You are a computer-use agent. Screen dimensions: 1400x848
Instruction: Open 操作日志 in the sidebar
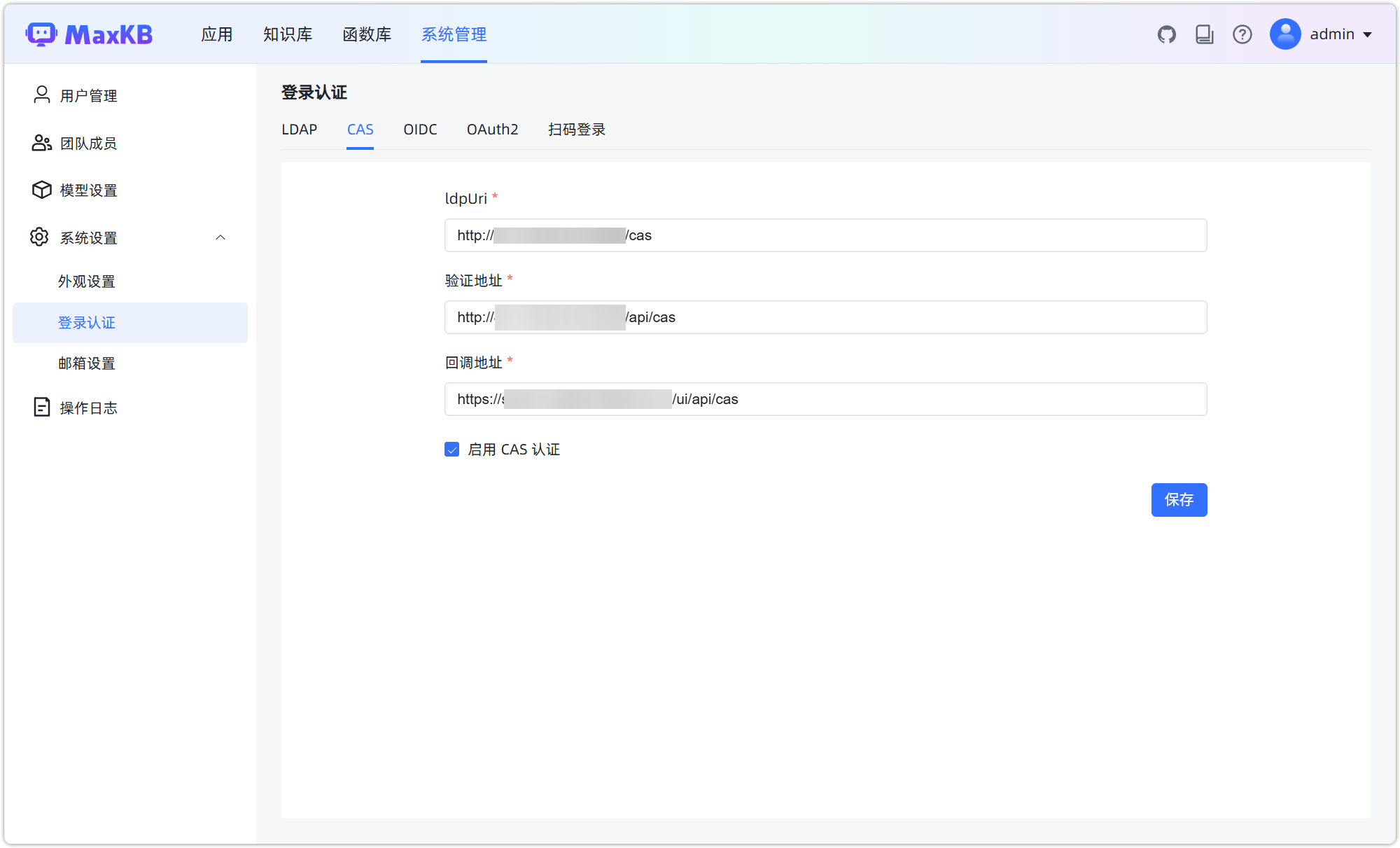[88, 408]
